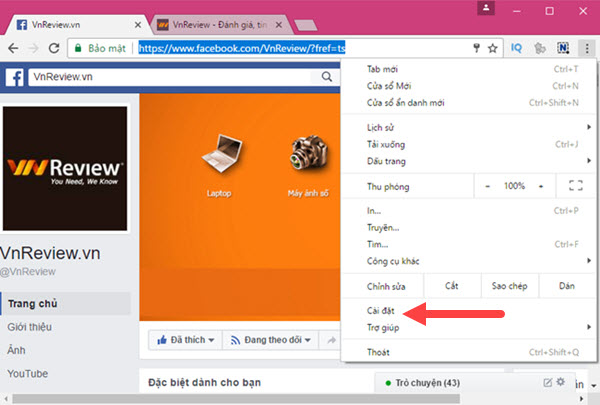The height and width of the screenshot is (405, 600).
Task: Click the Facebook search magnifier icon
Action: [326, 77]
